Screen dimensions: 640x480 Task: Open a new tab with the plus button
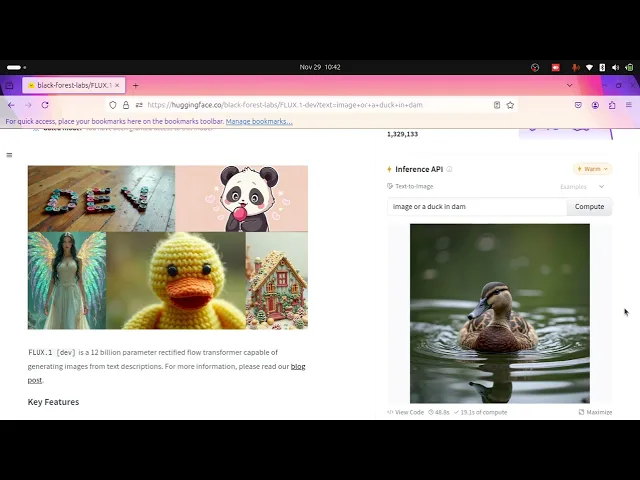(x=136, y=85)
